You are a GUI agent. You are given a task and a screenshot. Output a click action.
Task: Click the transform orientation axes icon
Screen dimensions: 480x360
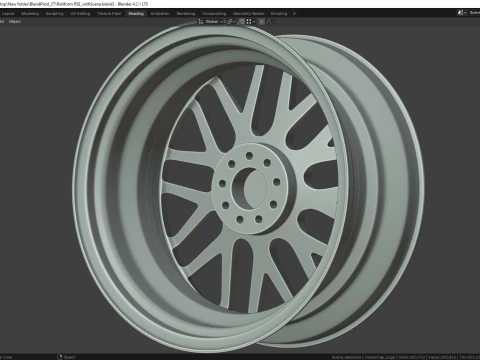click(201, 22)
